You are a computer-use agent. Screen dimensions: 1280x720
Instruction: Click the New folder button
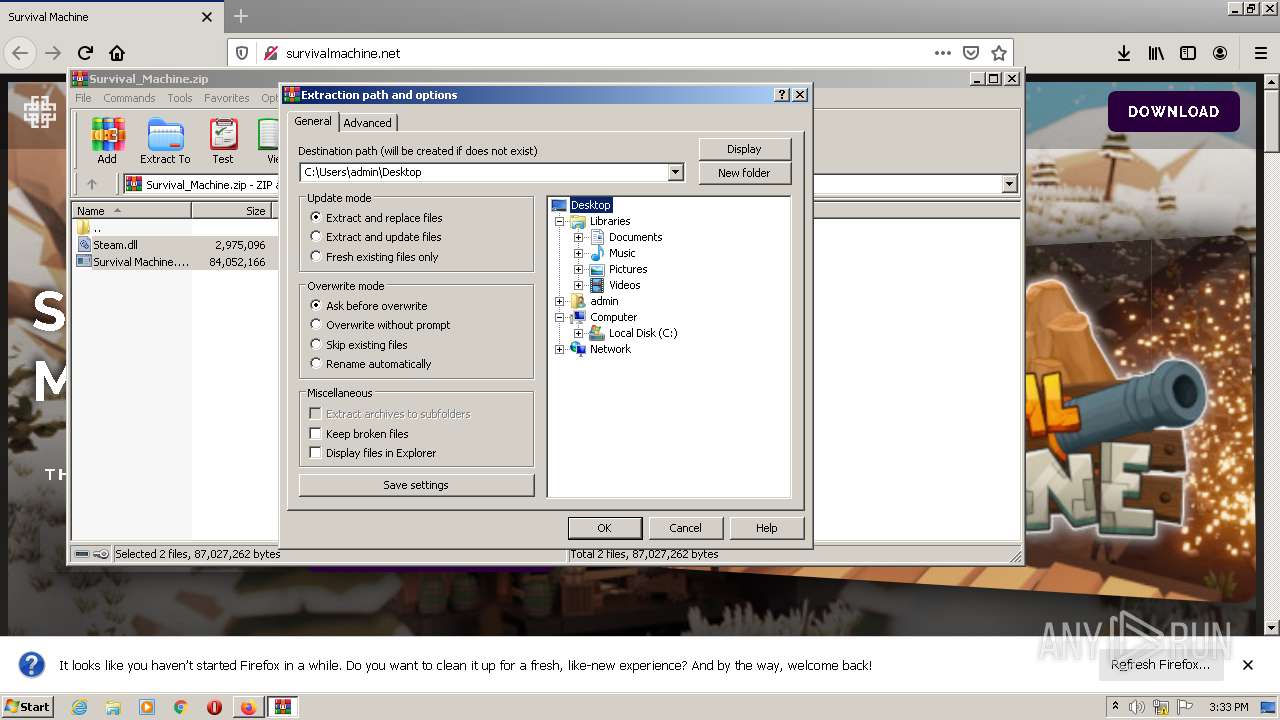pos(744,173)
